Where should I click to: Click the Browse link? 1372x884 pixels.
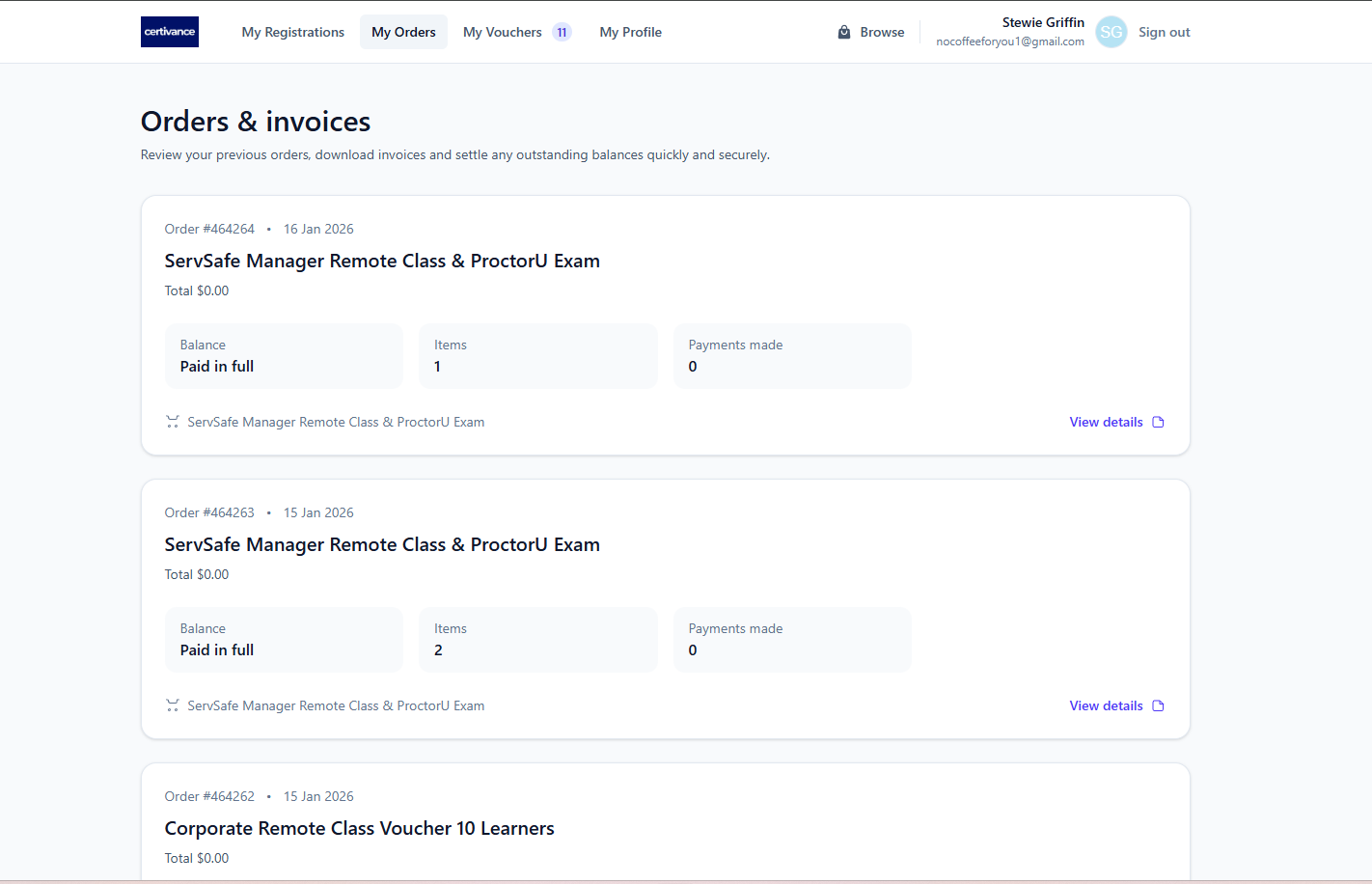(x=882, y=32)
